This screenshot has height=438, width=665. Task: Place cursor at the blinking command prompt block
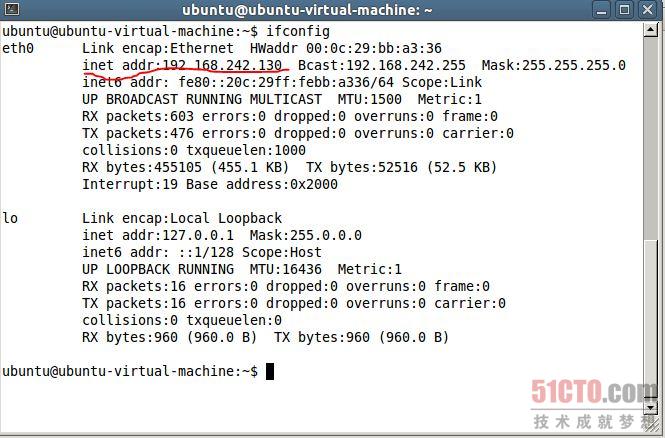pyautogui.click(x=270, y=371)
